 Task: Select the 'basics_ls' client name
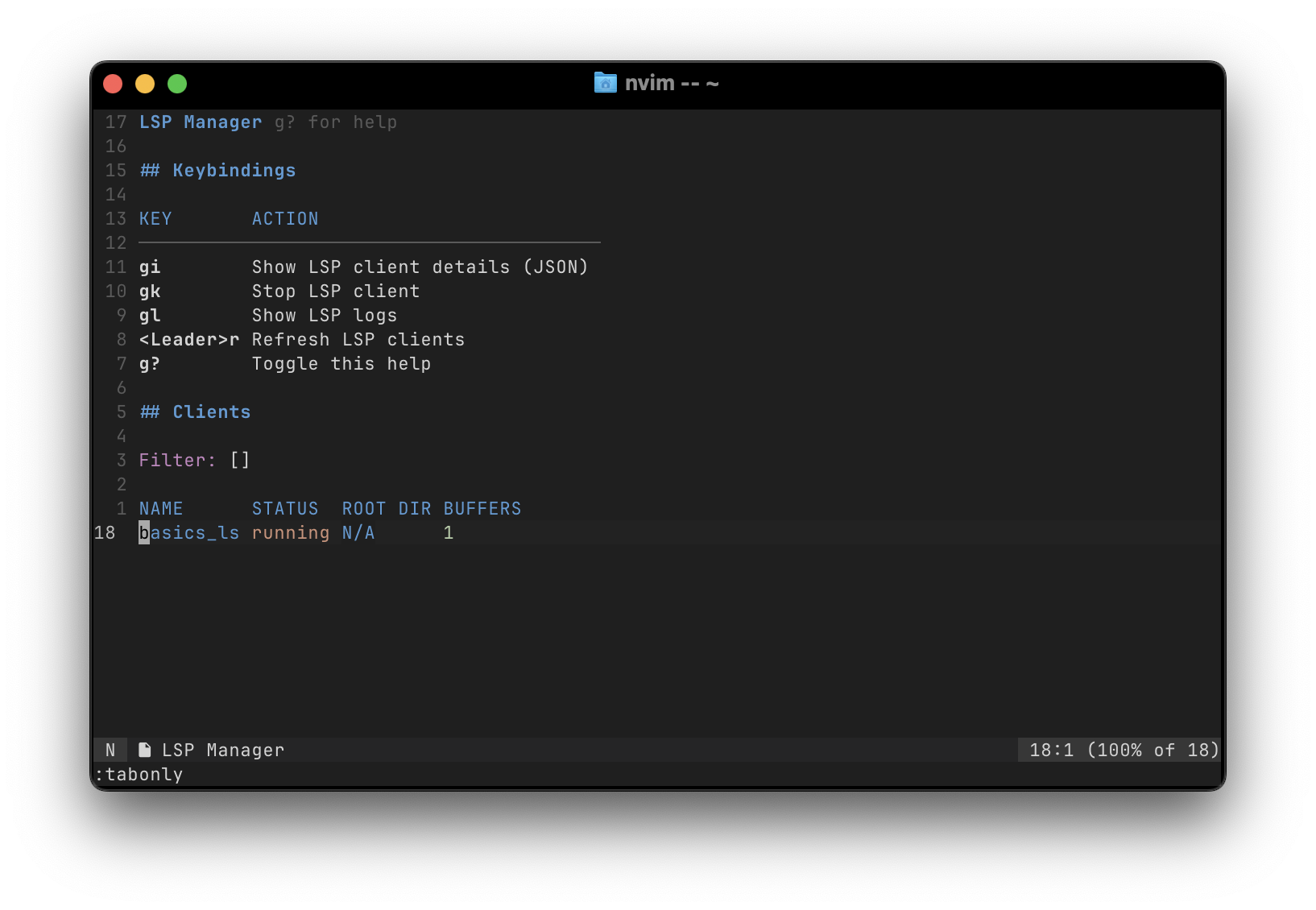click(189, 532)
